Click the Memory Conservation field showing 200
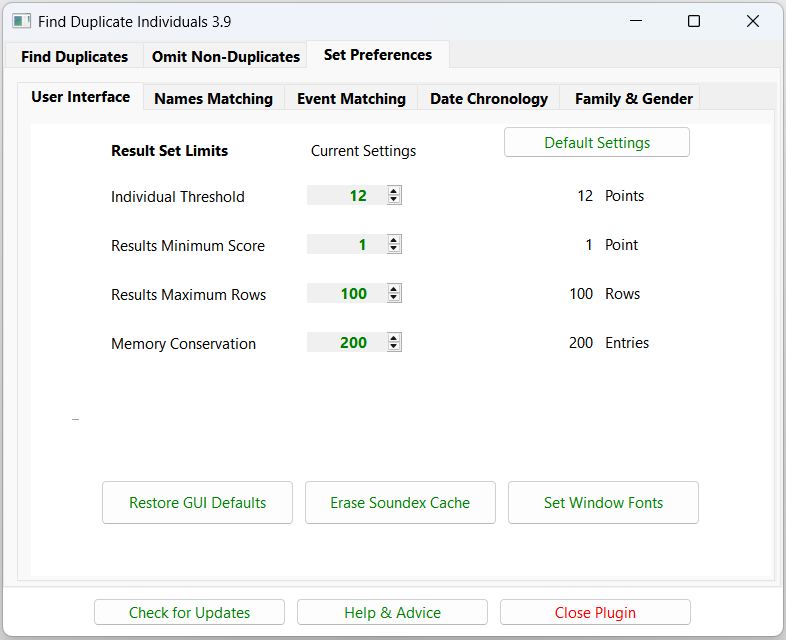This screenshot has height=640, width=786. pyautogui.click(x=347, y=343)
